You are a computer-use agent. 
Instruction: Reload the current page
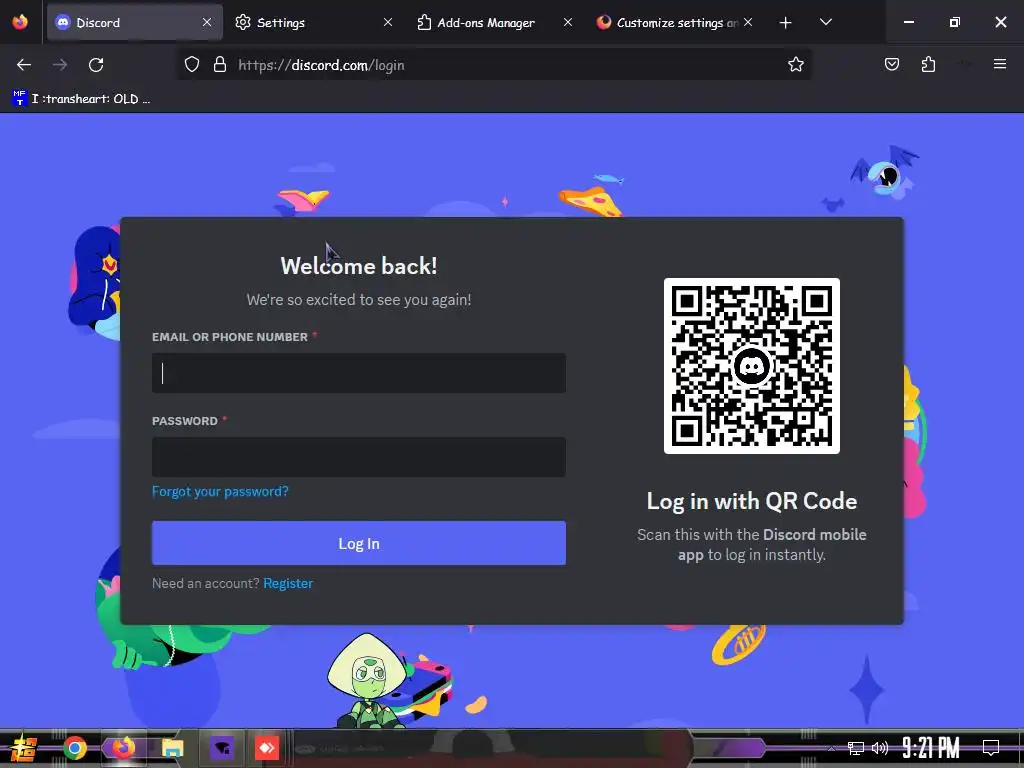click(x=96, y=65)
